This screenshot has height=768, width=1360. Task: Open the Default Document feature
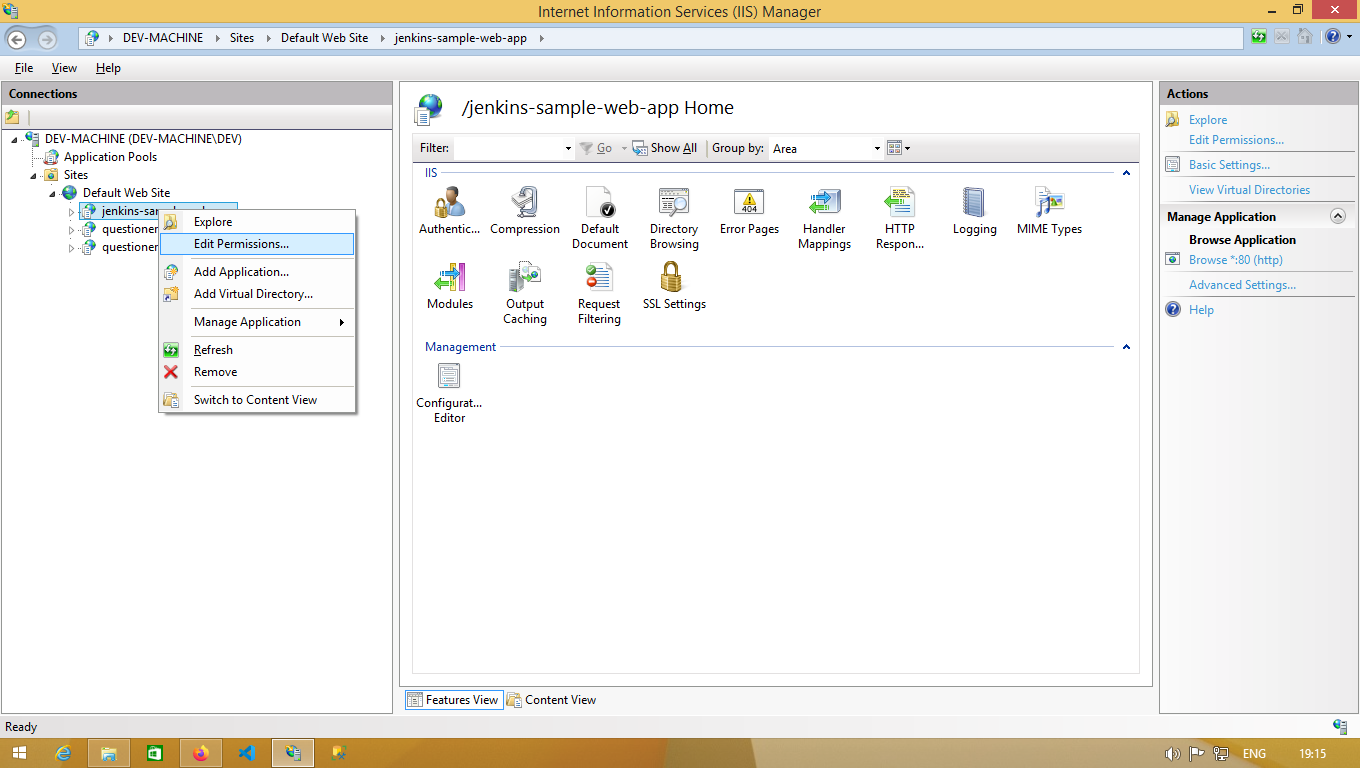pos(600,218)
